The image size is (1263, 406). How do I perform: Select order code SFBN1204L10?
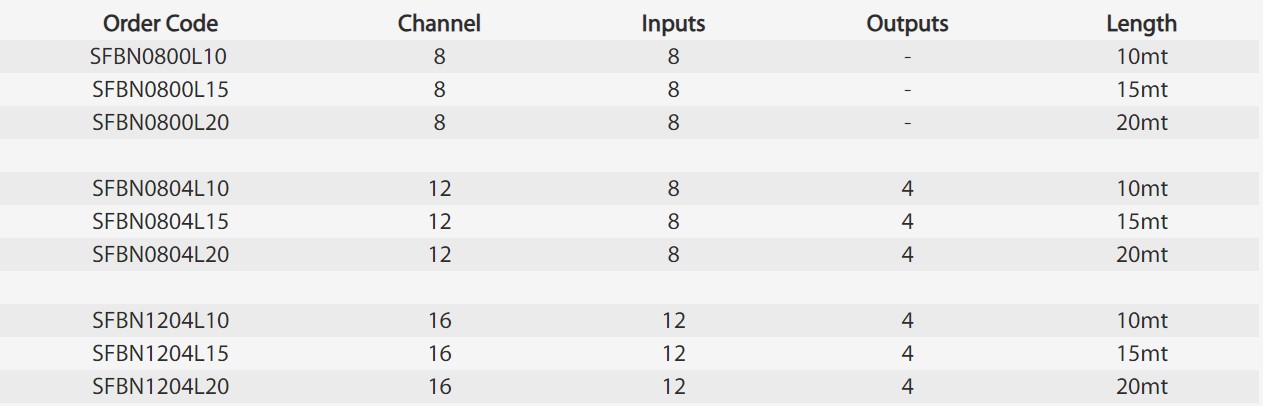pyautogui.click(x=160, y=320)
